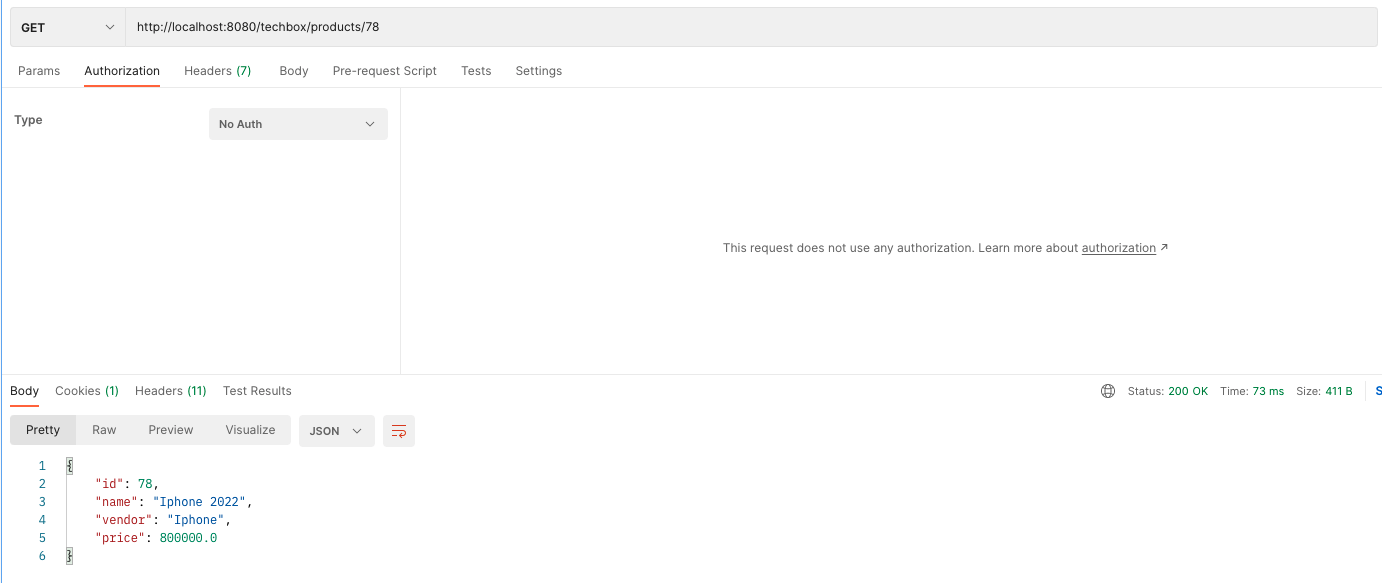1382x583 pixels.
Task: View the Cookies (1) response tab
Action: [x=86, y=391]
